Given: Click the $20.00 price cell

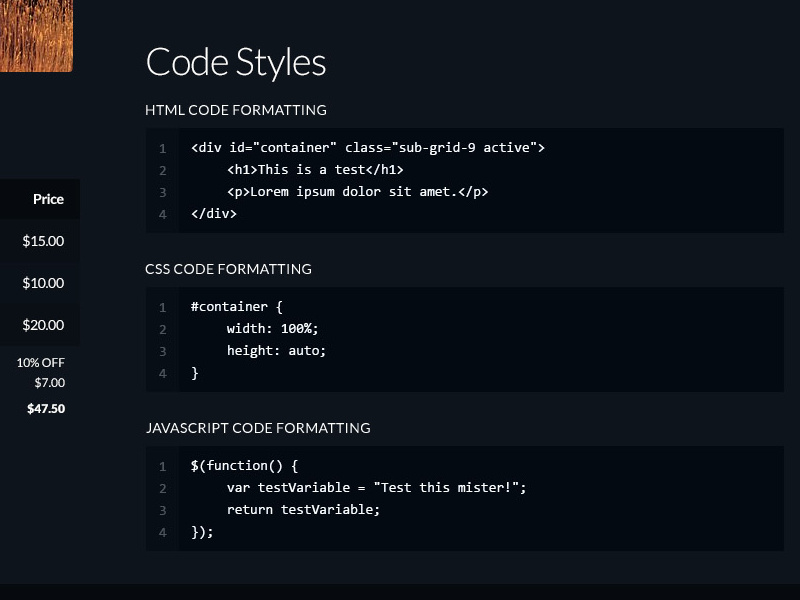Looking at the screenshot, I should tap(43, 325).
